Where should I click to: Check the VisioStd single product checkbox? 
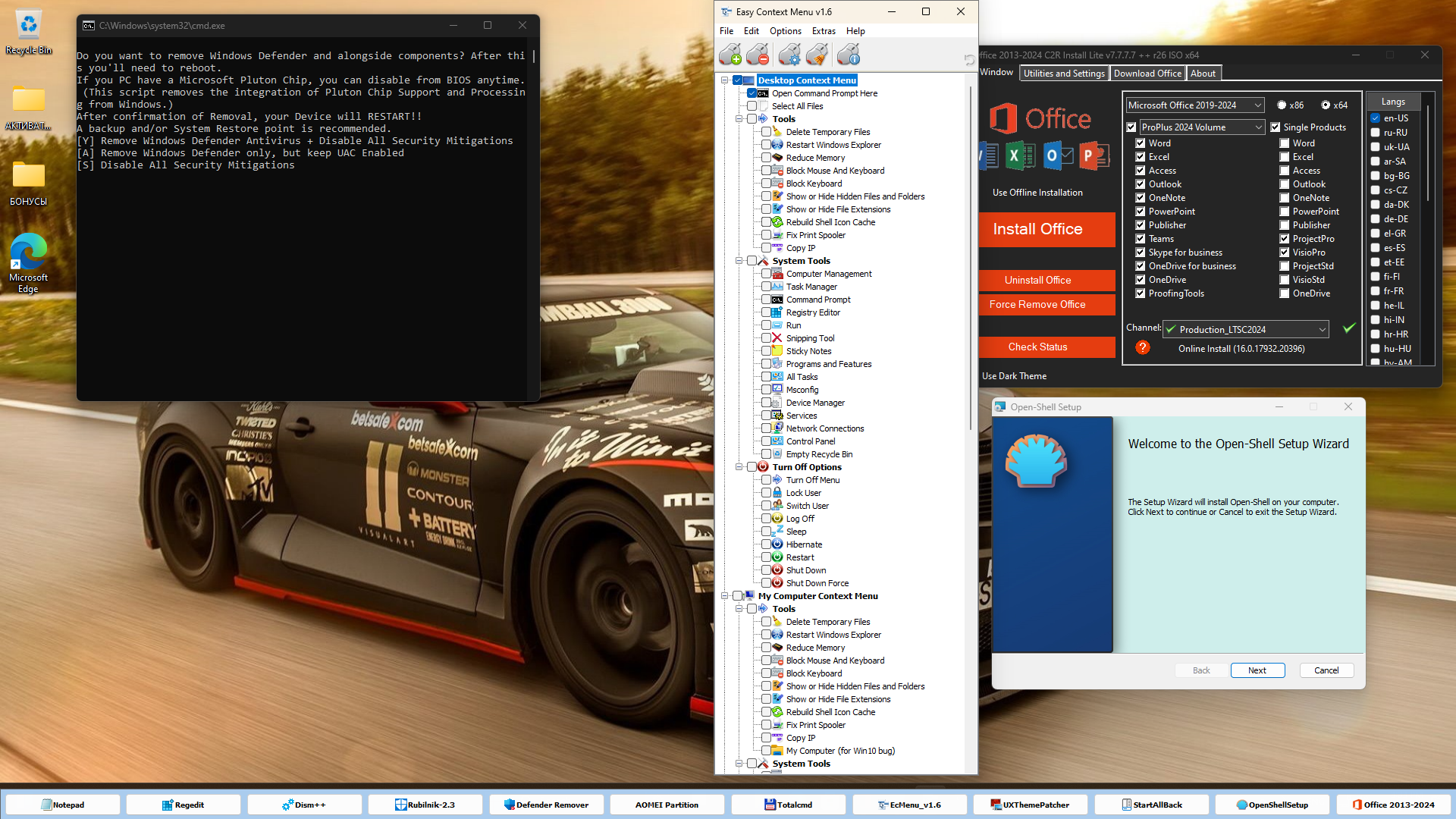[x=1284, y=280]
